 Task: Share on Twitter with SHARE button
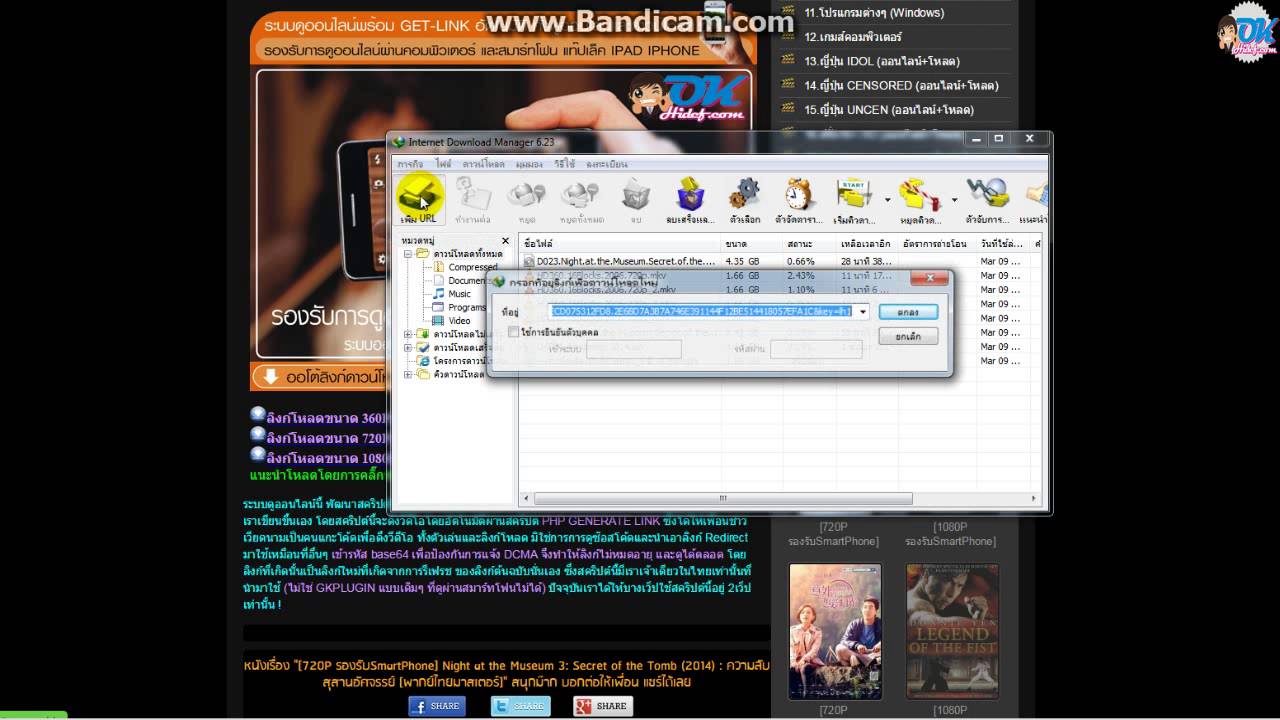[x=520, y=706]
